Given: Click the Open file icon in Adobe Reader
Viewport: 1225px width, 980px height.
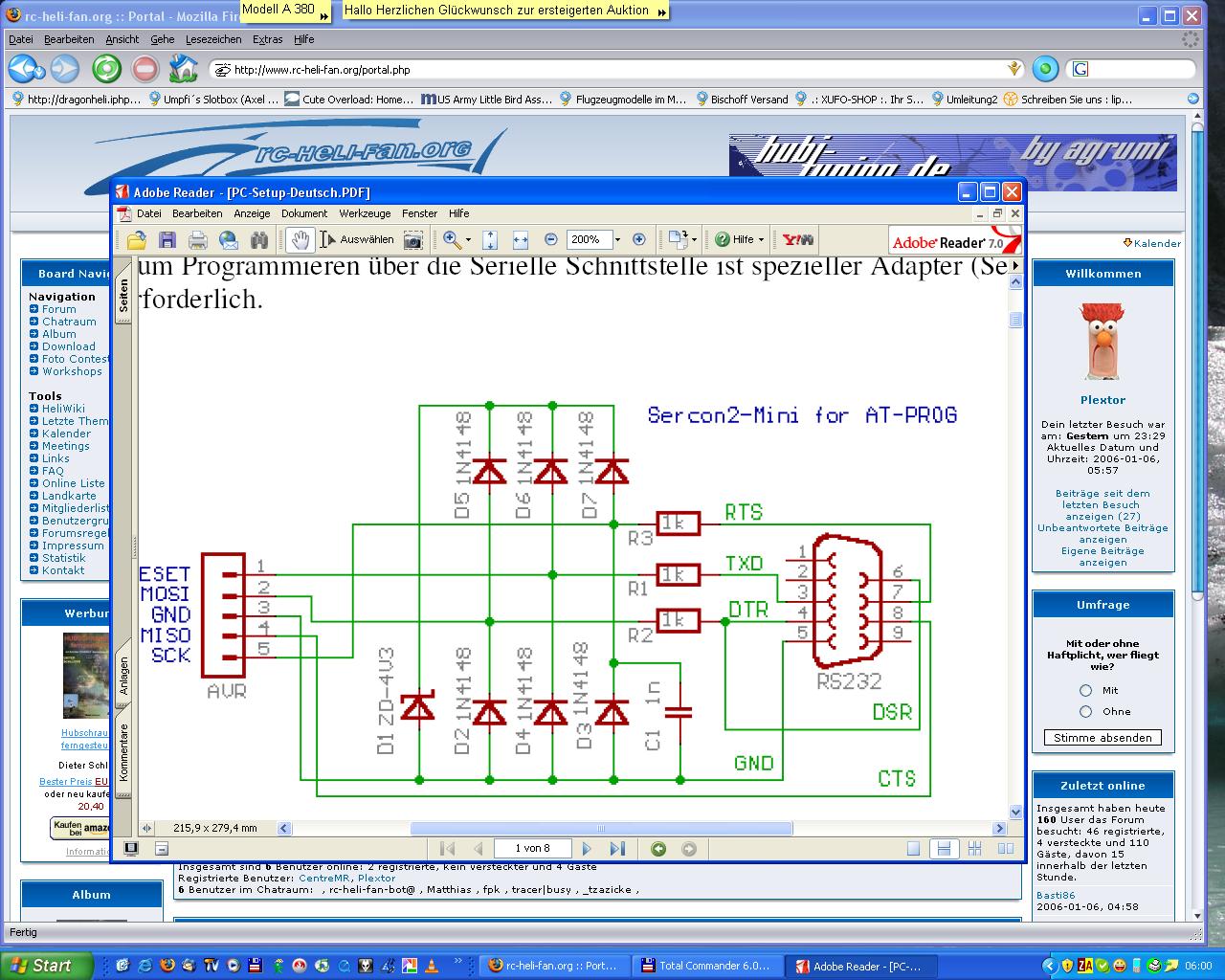Looking at the screenshot, I should point(137,239).
